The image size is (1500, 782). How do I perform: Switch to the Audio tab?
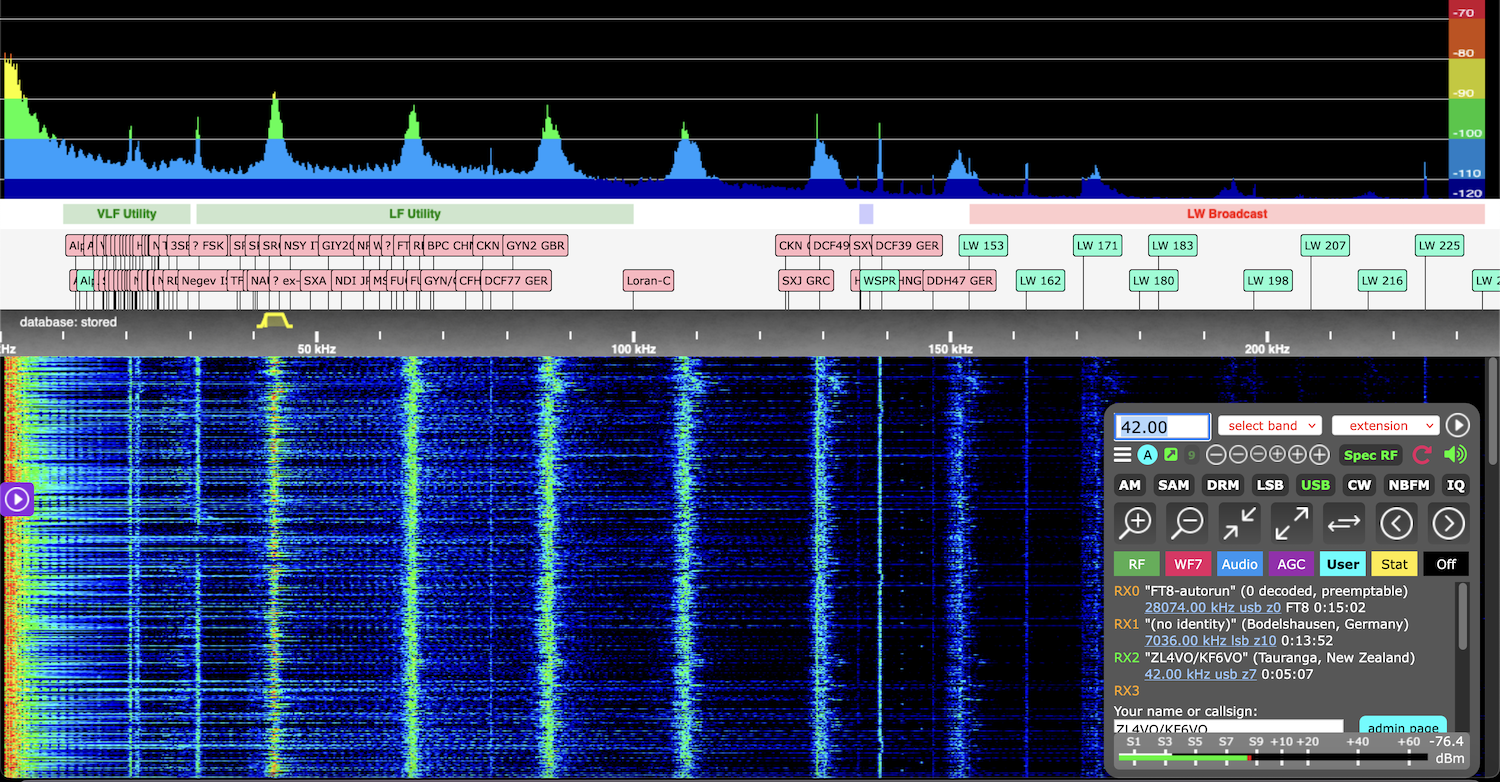tap(1240, 564)
